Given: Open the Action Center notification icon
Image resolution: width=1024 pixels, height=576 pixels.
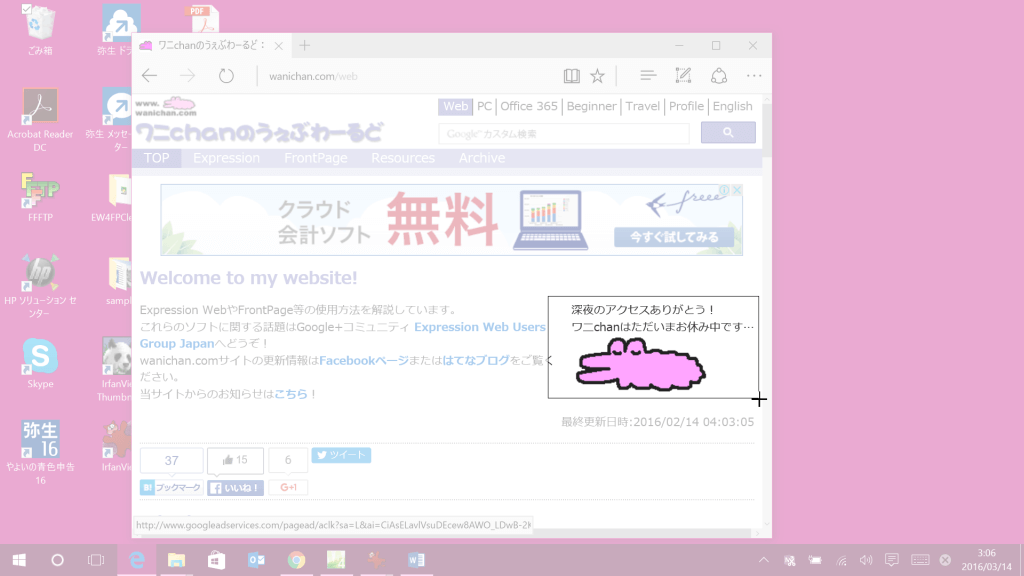Looking at the screenshot, I should [891, 560].
